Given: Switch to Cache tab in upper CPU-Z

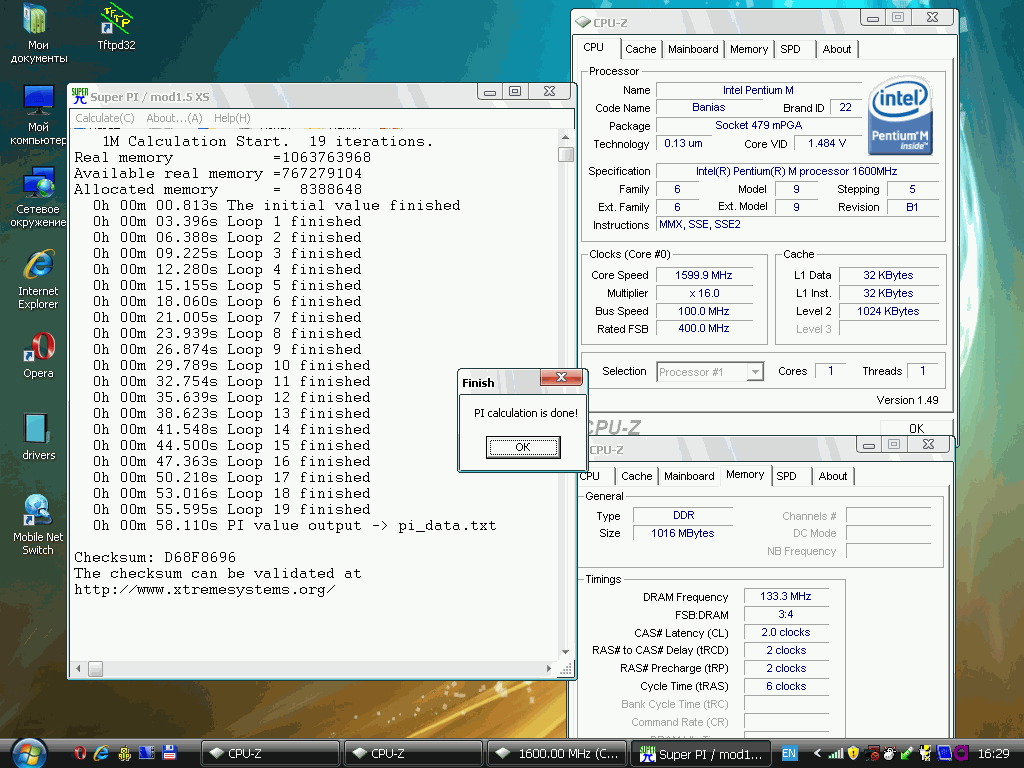Looking at the screenshot, I should coord(640,49).
